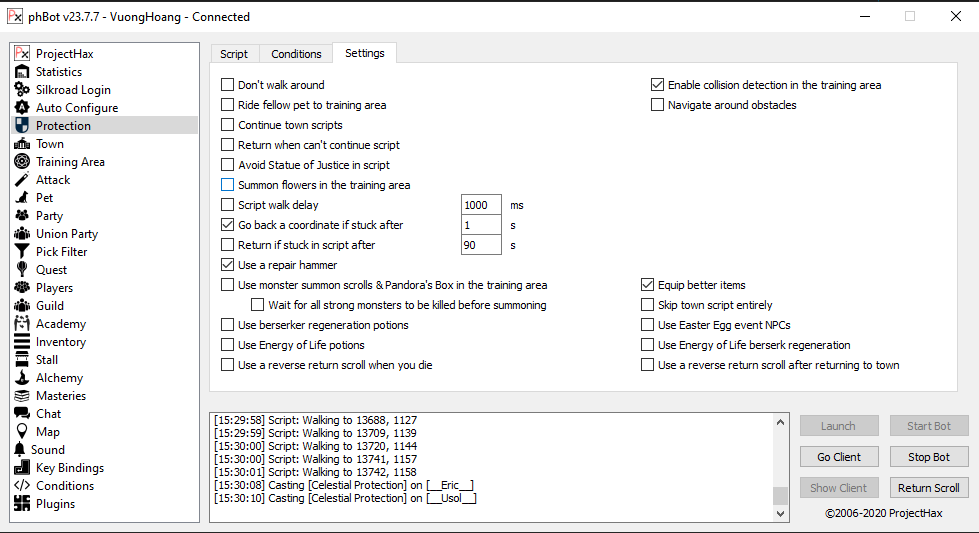Click the Plugins puzzle icon
The height and width of the screenshot is (533, 979).
pos(22,504)
